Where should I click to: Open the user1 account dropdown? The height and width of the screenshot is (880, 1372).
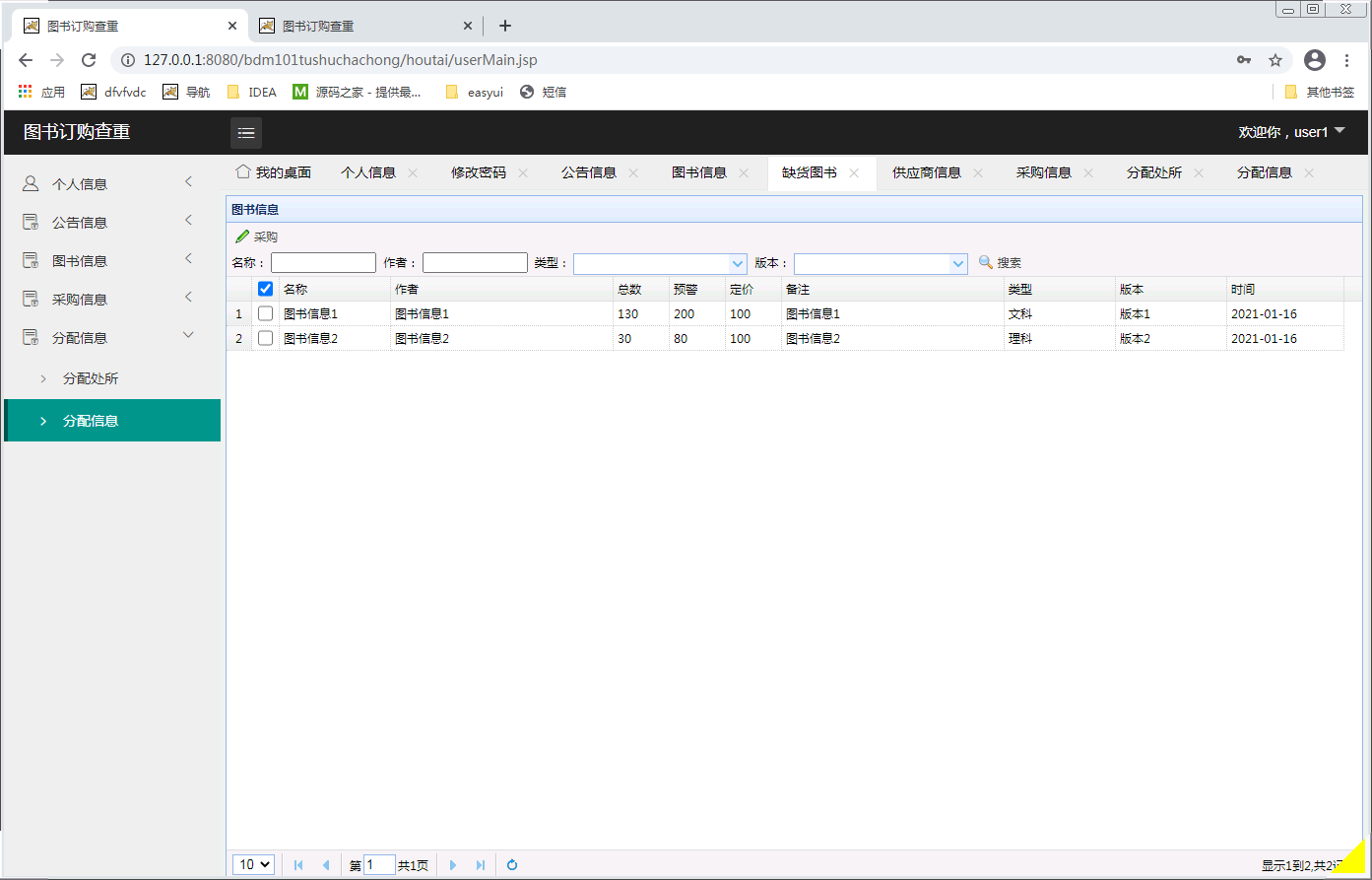(x=1291, y=132)
